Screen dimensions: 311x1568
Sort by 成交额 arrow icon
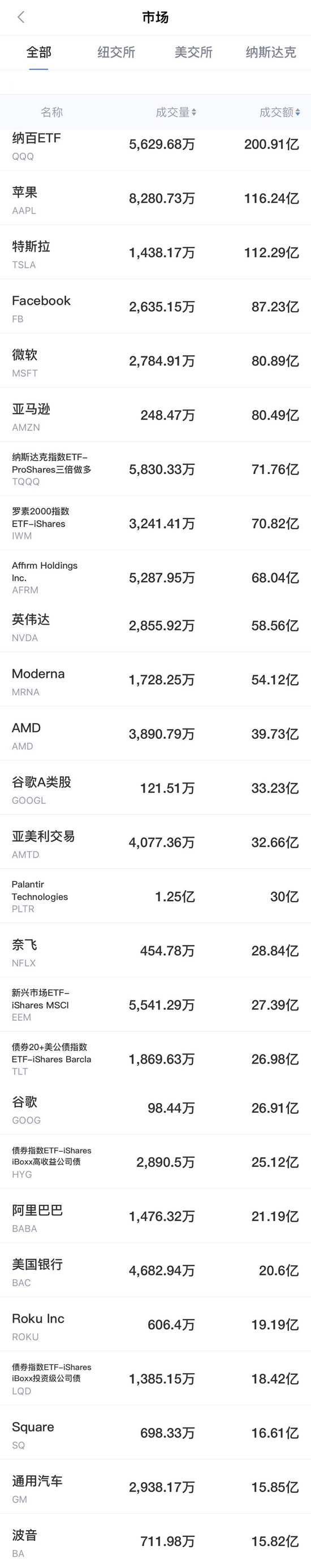tap(297, 112)
